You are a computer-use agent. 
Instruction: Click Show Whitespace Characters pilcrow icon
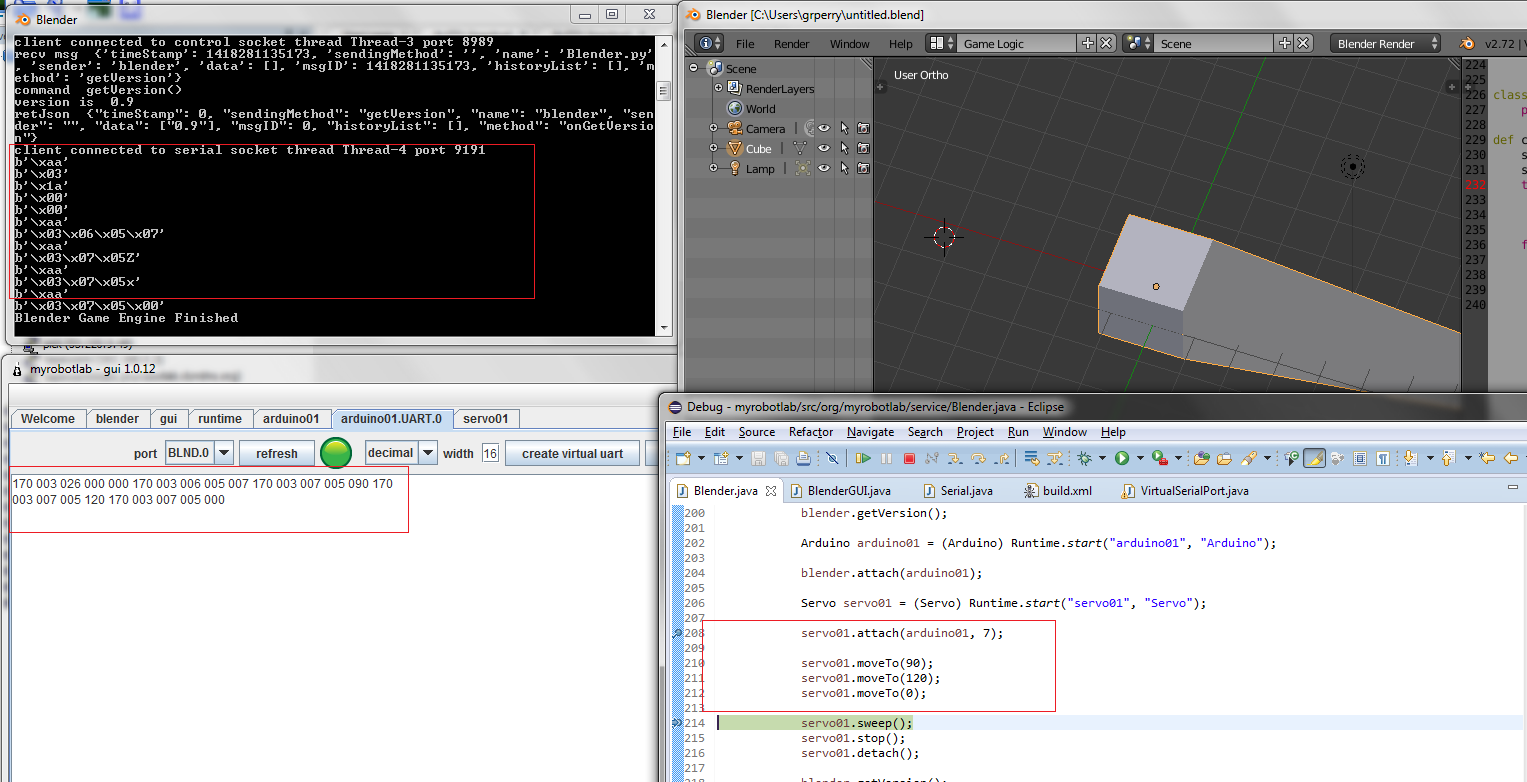1382,458
